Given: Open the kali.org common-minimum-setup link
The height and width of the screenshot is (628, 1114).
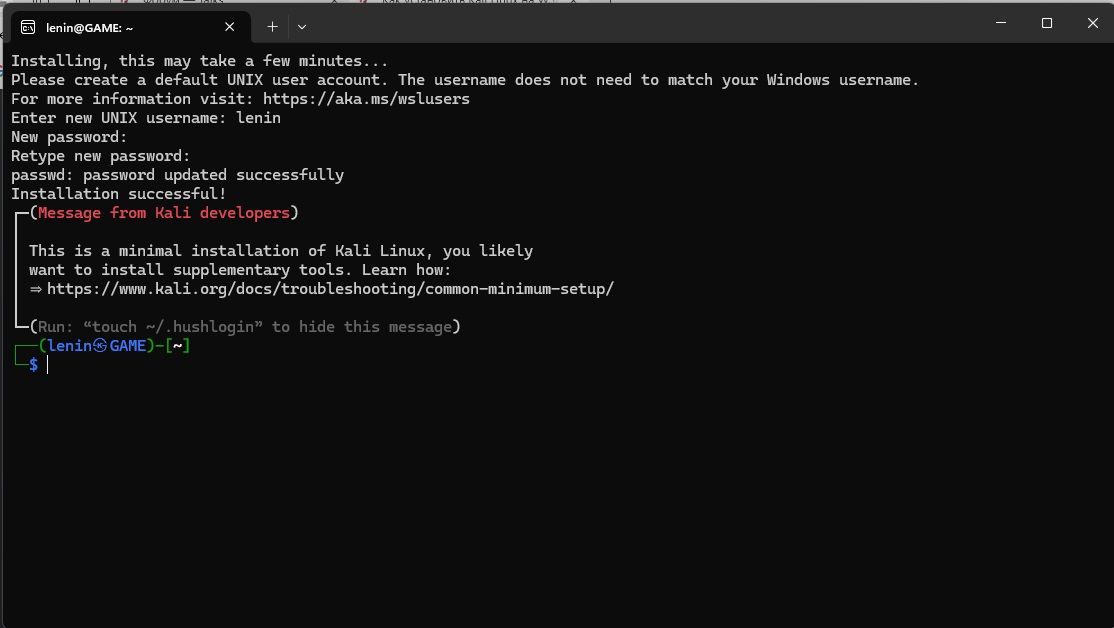Looking at the screenshot, I should (330, 288).
